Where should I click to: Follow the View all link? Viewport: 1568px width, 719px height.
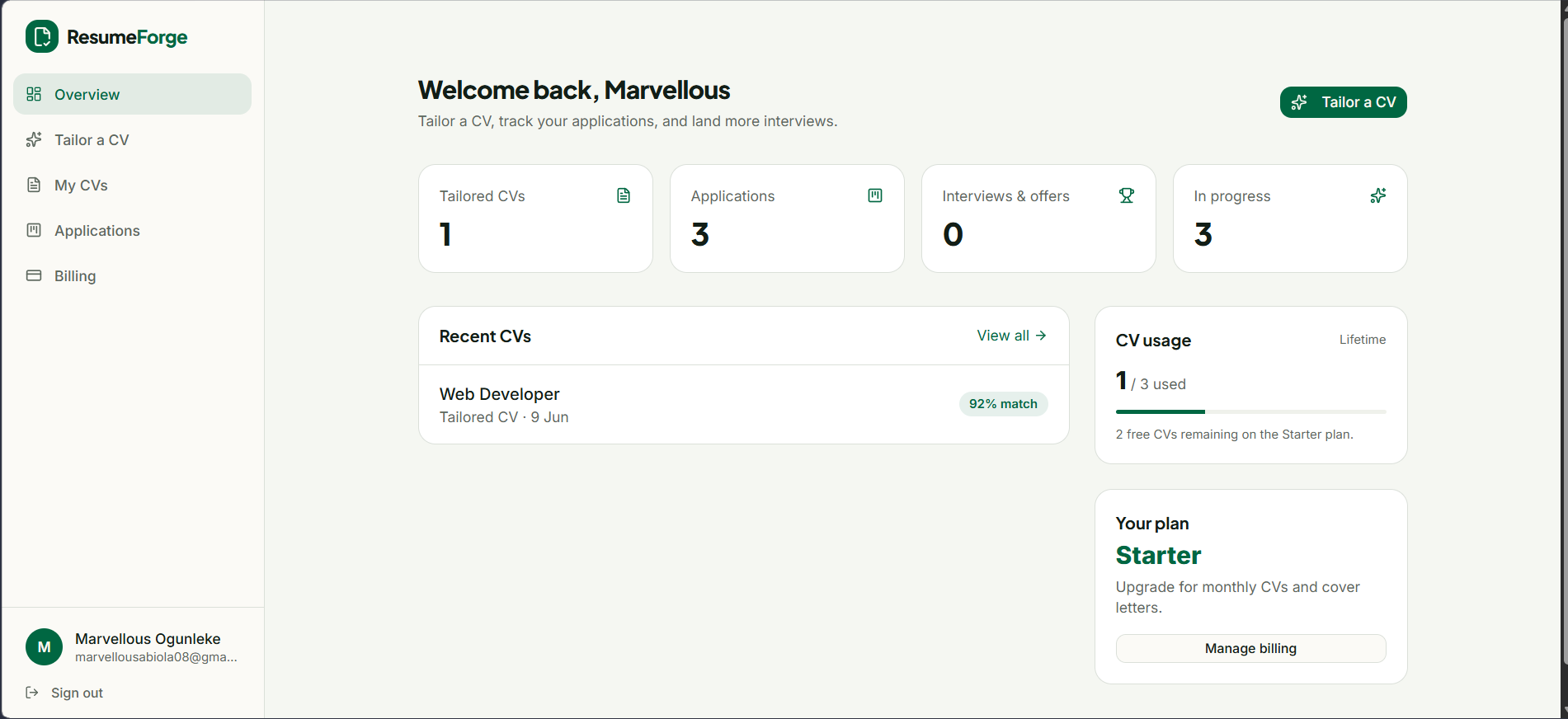(1011, 336)
